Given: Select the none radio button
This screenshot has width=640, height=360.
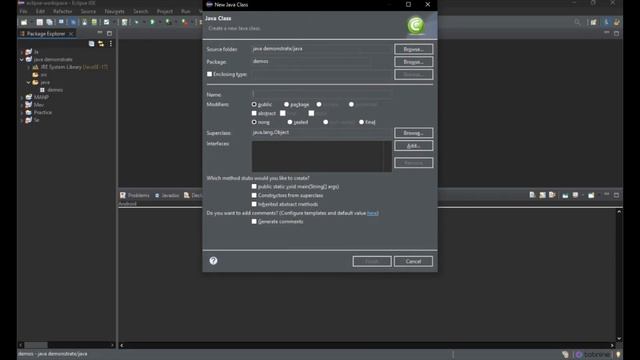Looking at the screenshot, I should 254,122.
